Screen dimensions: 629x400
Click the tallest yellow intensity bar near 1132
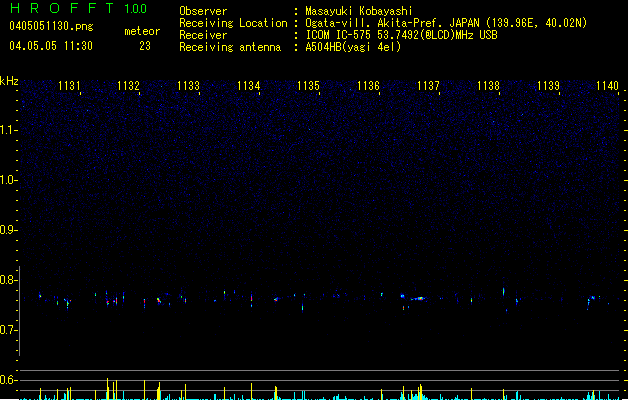108,389
